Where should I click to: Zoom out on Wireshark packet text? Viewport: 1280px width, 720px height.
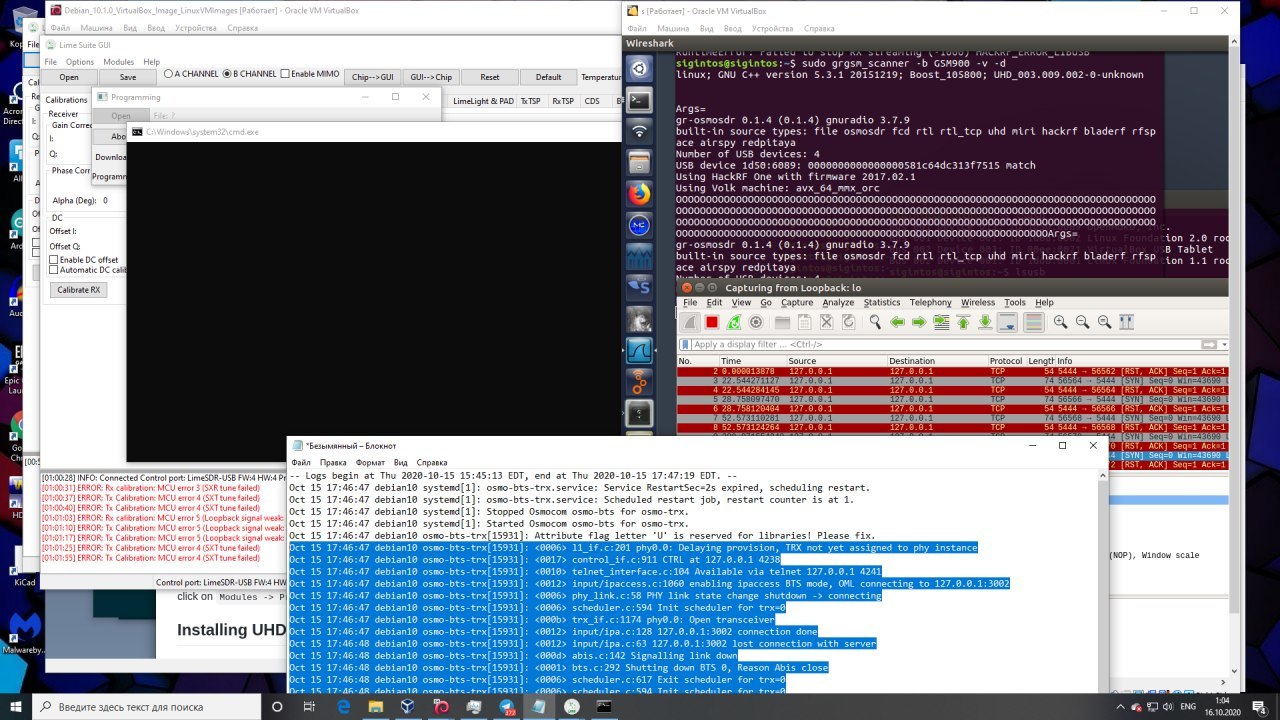[x=1083, y=322]
